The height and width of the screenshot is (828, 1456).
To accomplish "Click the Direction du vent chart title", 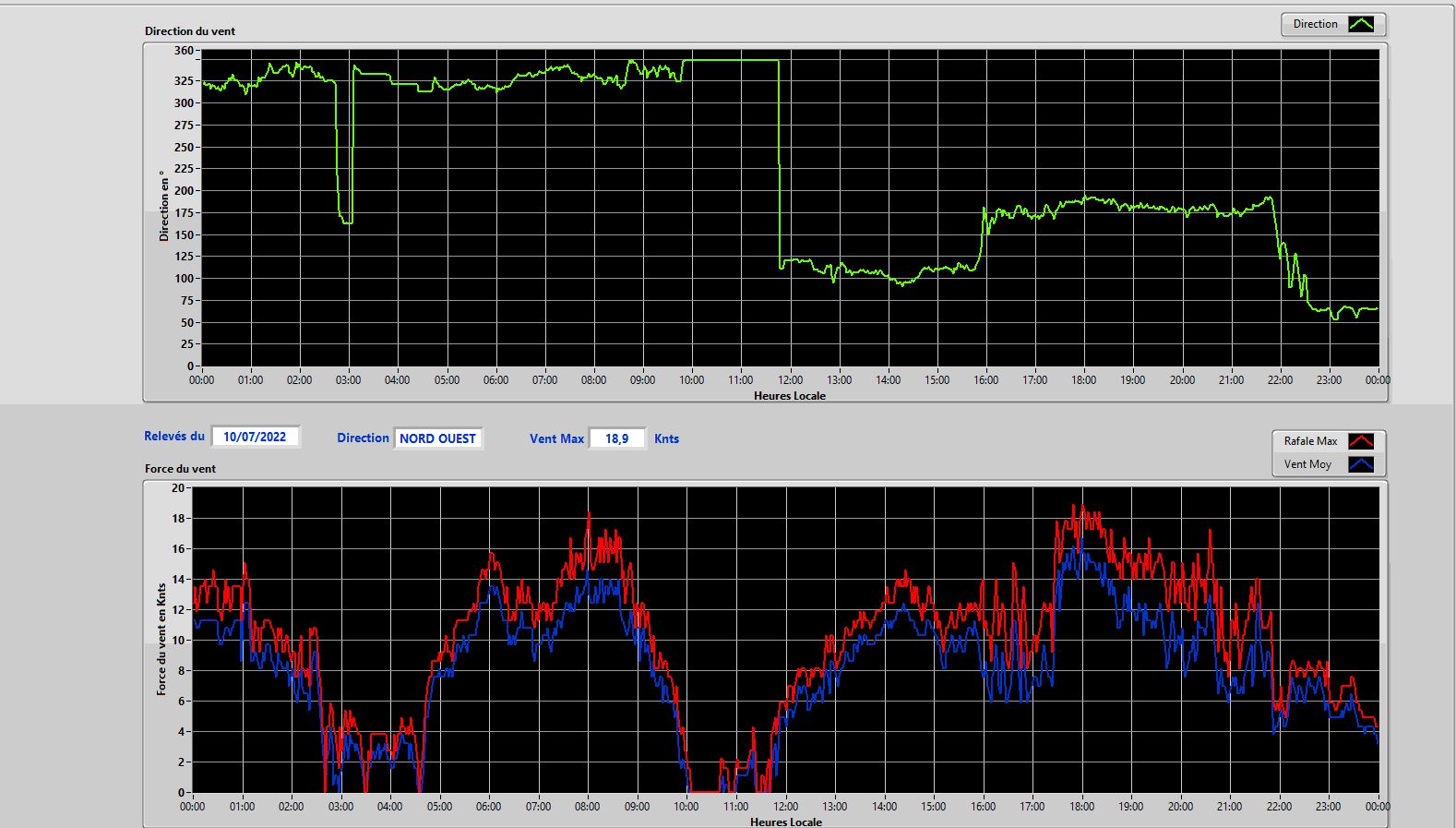I will [190, 30].
